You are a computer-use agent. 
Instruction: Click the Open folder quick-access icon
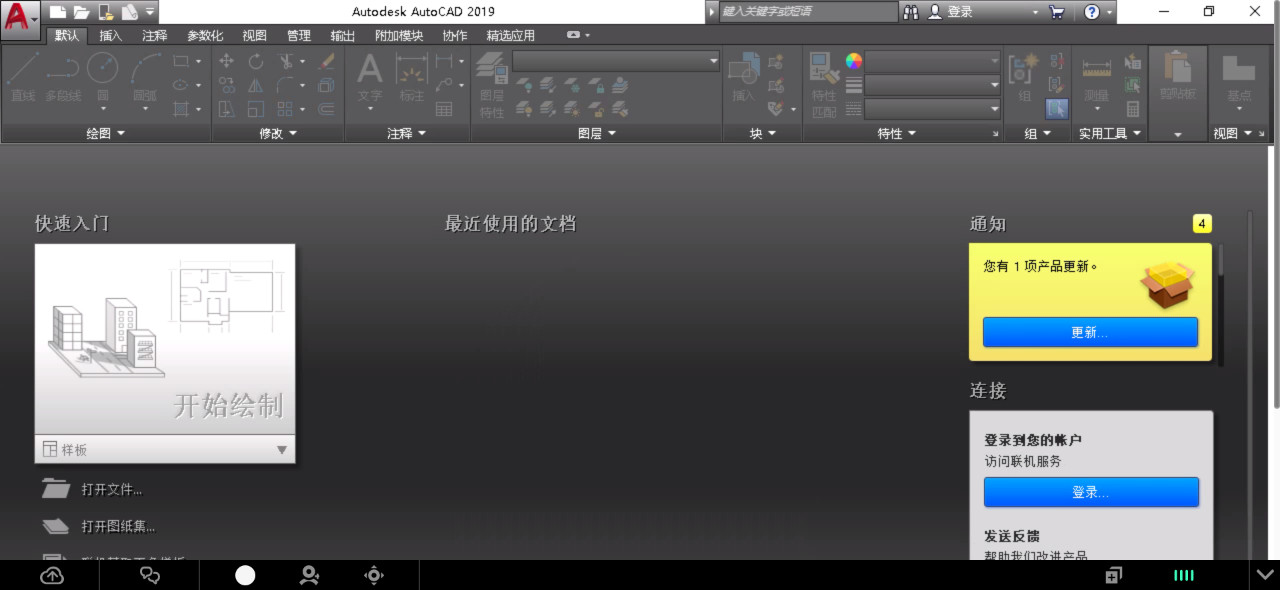pos(81,12)
